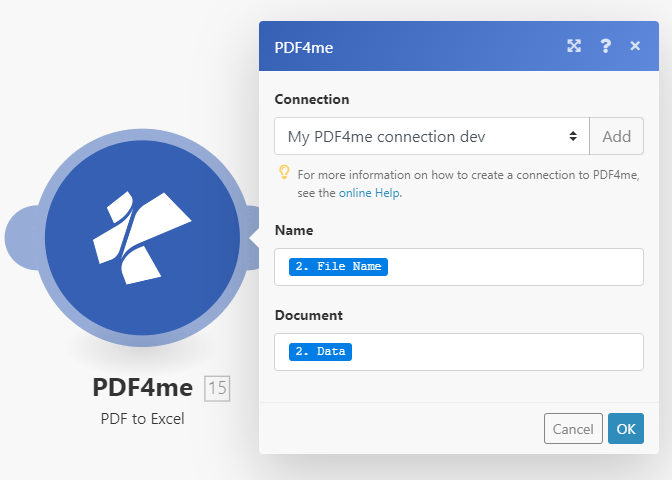Image resolution: width=672 pixels, height=480 pixels.
Task: Click the Connection section label
Action: [312, 99]
